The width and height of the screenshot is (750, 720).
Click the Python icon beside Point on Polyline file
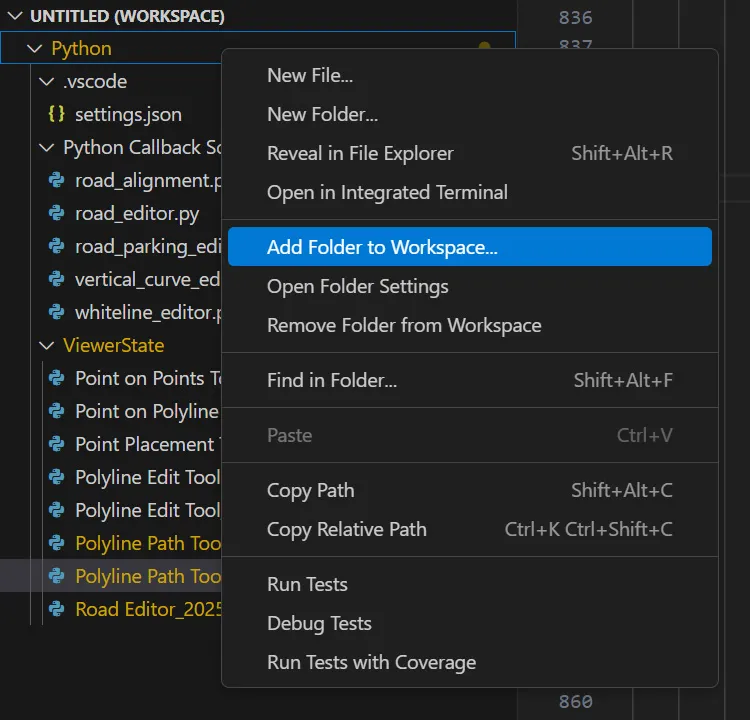click(56, 411)
